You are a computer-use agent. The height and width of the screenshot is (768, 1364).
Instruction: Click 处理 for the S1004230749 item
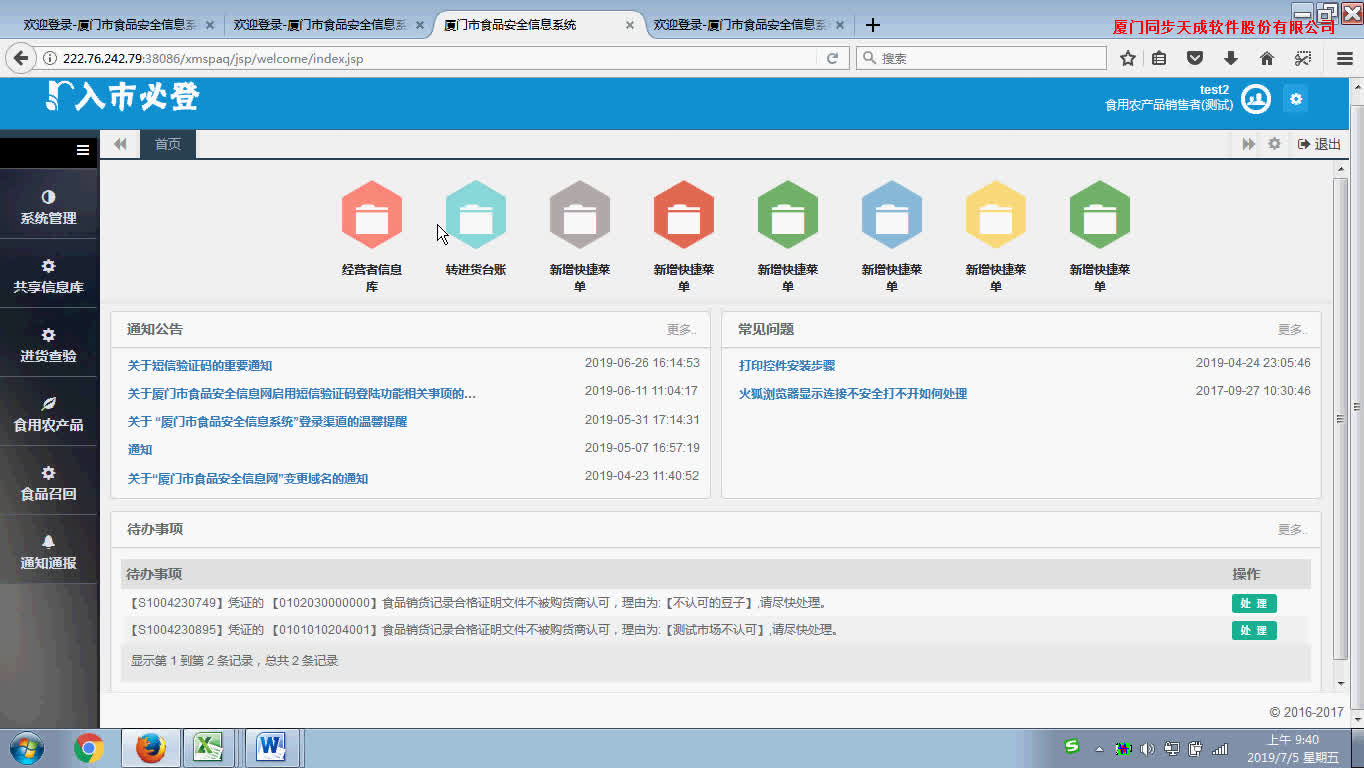point(1254,604)
